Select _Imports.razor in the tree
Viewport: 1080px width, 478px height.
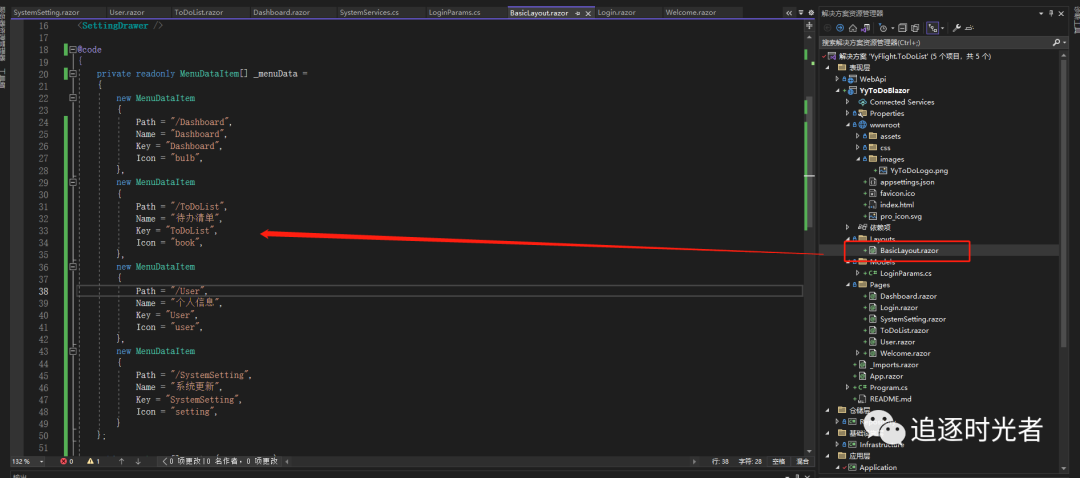tap(894, 365)
